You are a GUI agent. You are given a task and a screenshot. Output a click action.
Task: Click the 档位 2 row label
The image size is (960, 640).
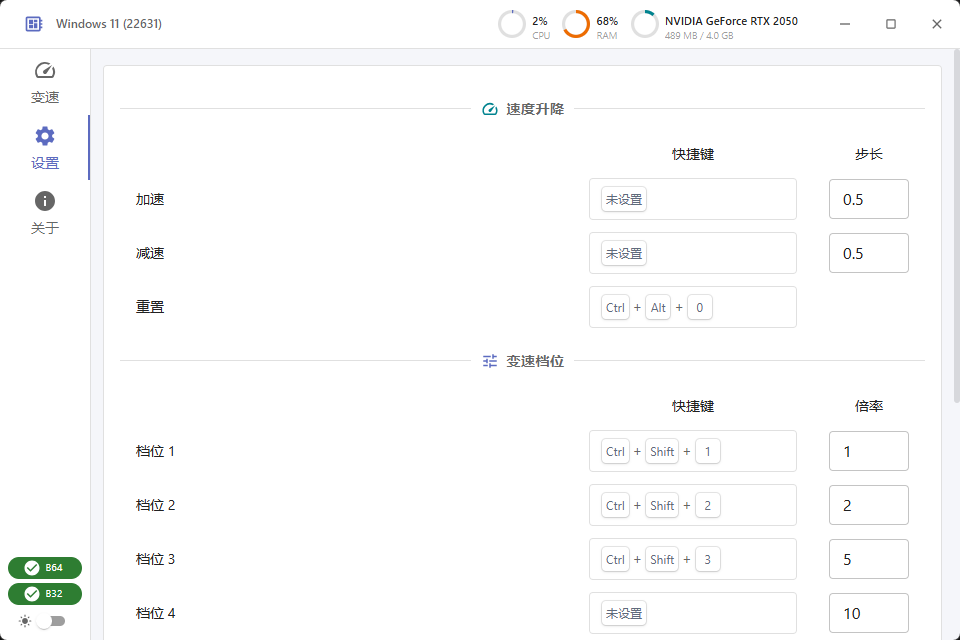click(155, 505)
